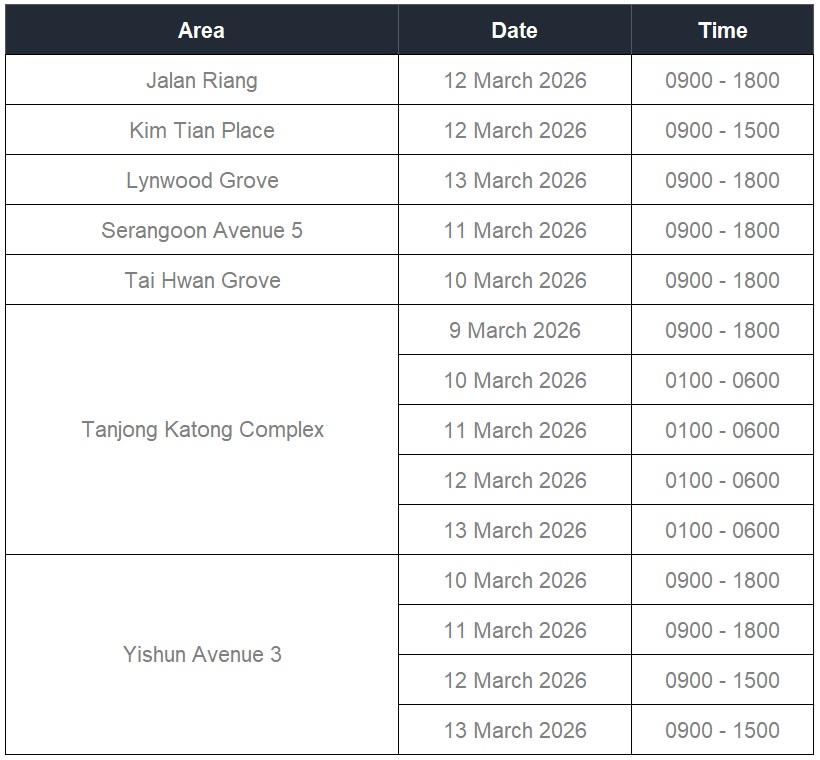Click Serangoon Avenue 5's 11 March 2026 date
Screen dimensions: 820x760
point(514,230)
